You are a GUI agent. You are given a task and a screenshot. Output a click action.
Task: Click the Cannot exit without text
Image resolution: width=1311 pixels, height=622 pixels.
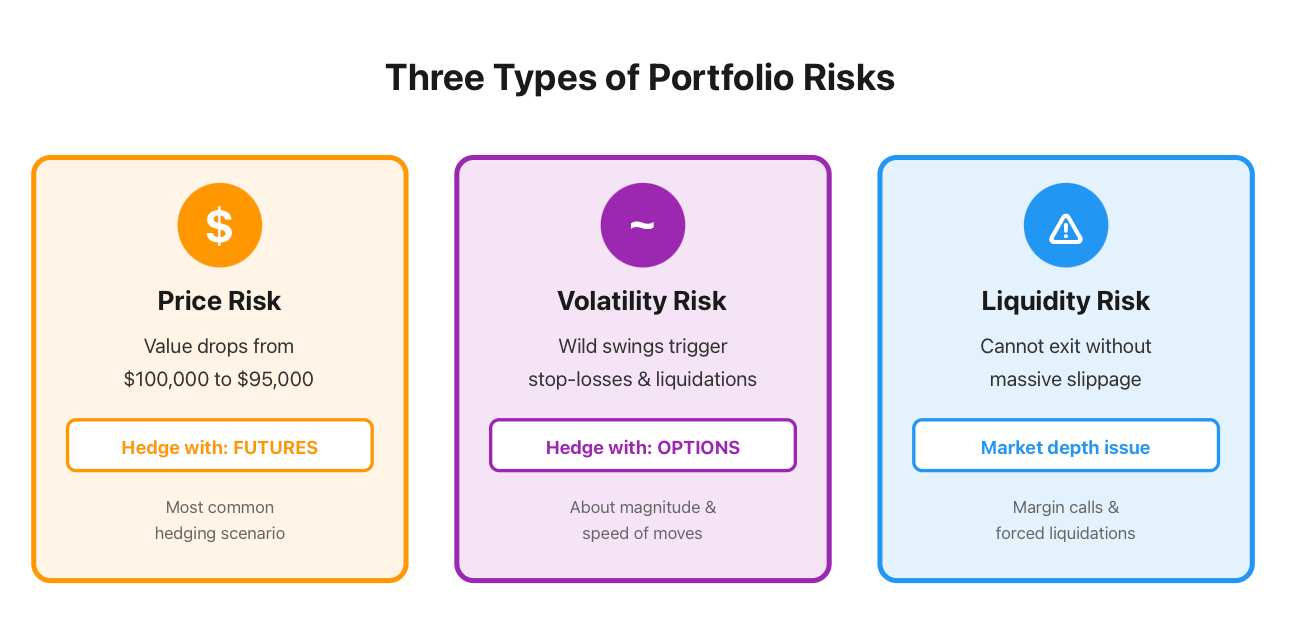pyautogui.click(x=1066, y=346)
